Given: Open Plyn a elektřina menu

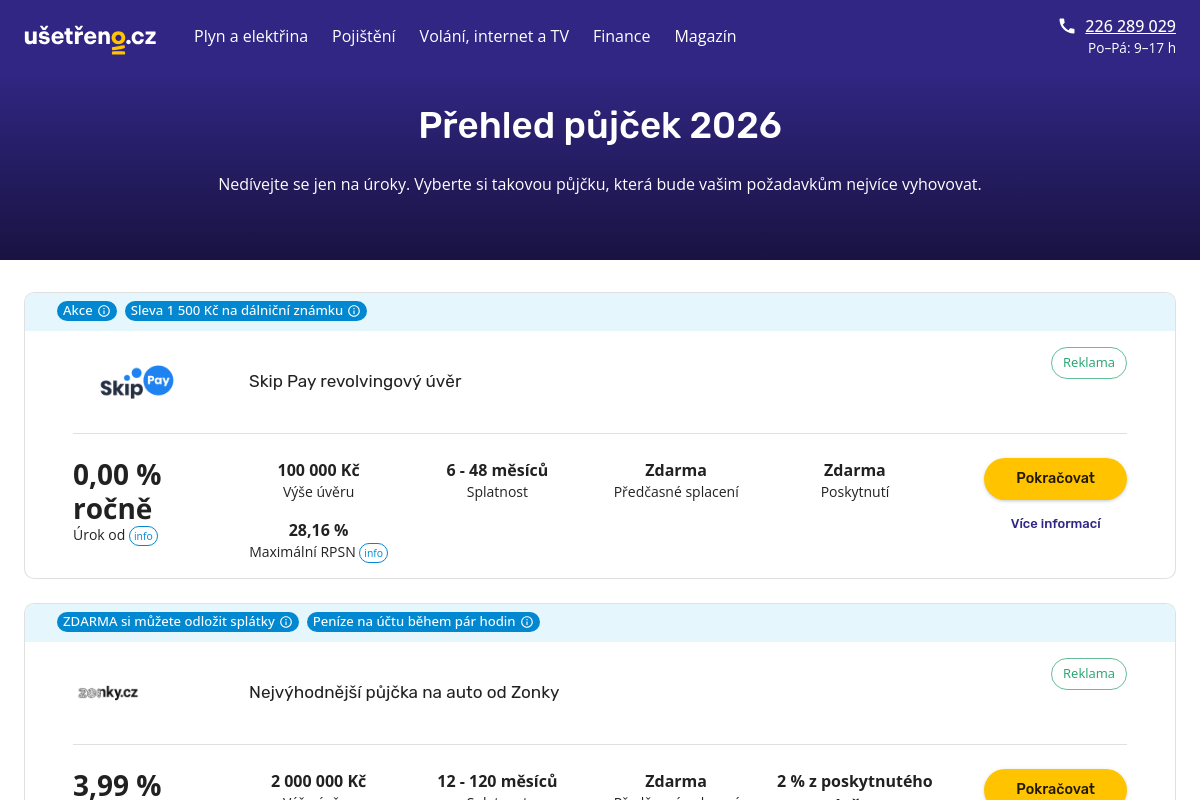Looking at the screenshot, I should (x=251, y=36).
